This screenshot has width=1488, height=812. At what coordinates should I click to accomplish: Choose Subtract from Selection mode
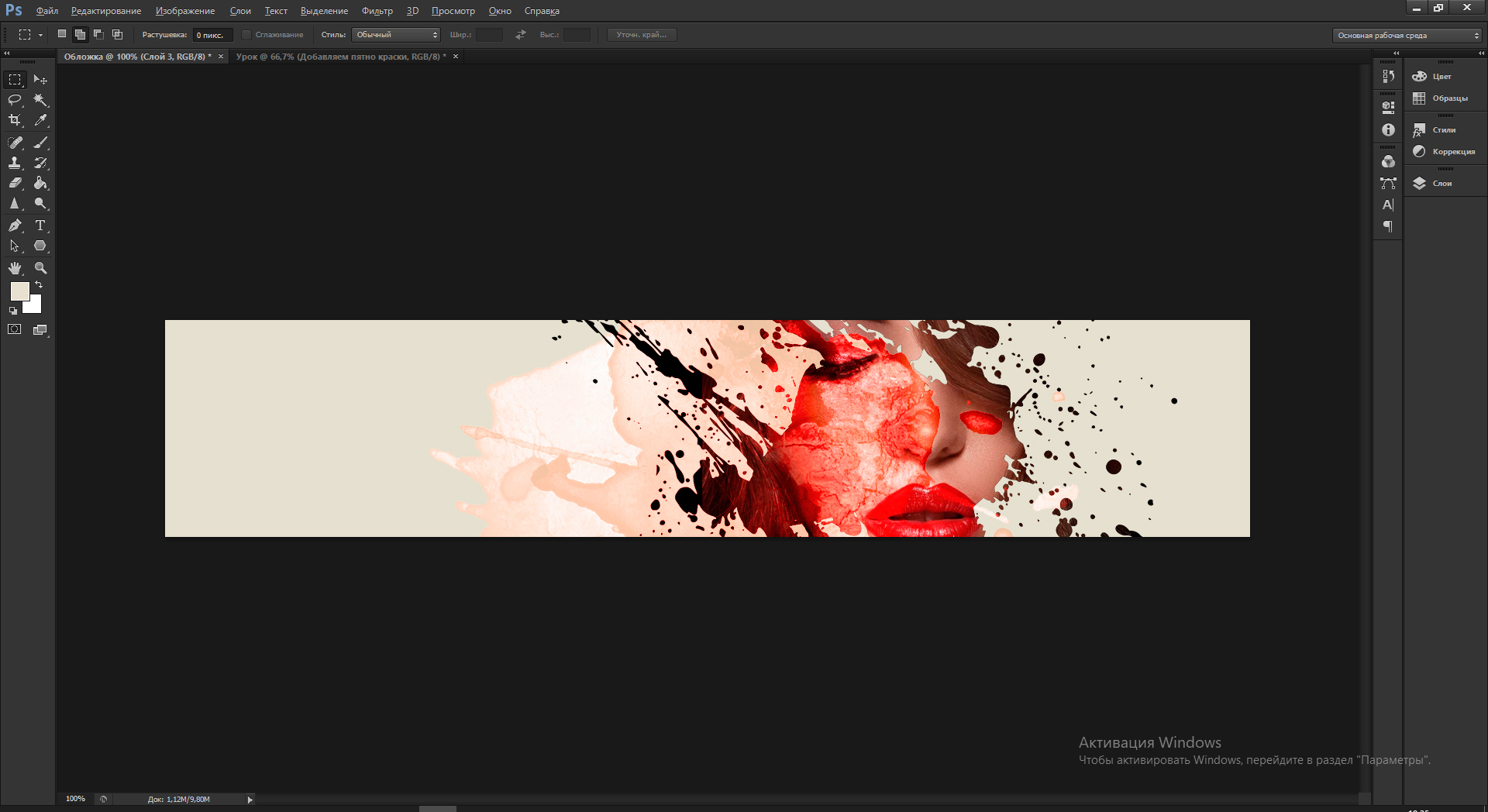pyautogui.click(x=98, y=34)
